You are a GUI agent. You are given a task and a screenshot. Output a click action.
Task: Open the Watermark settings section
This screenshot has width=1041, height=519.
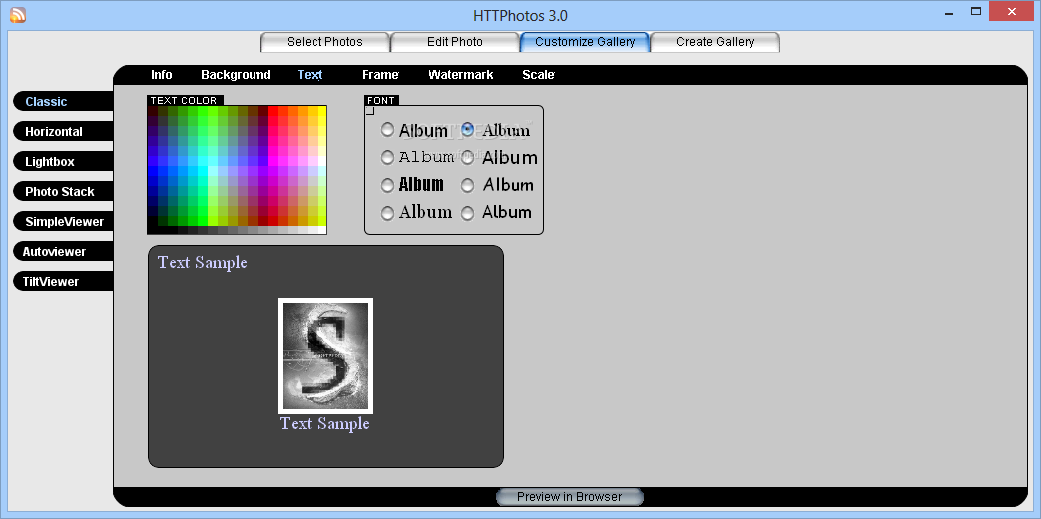(461, 75)
